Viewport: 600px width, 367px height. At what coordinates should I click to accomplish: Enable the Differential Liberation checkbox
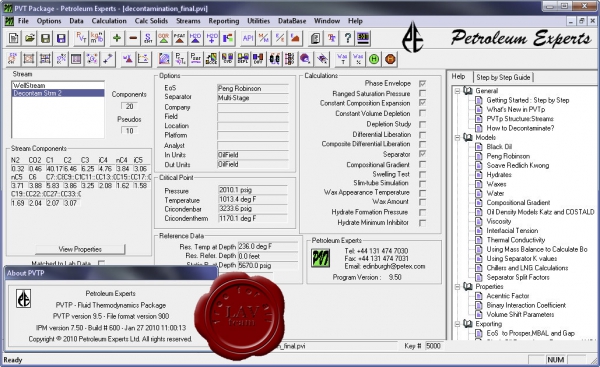[x=422, y=134]
